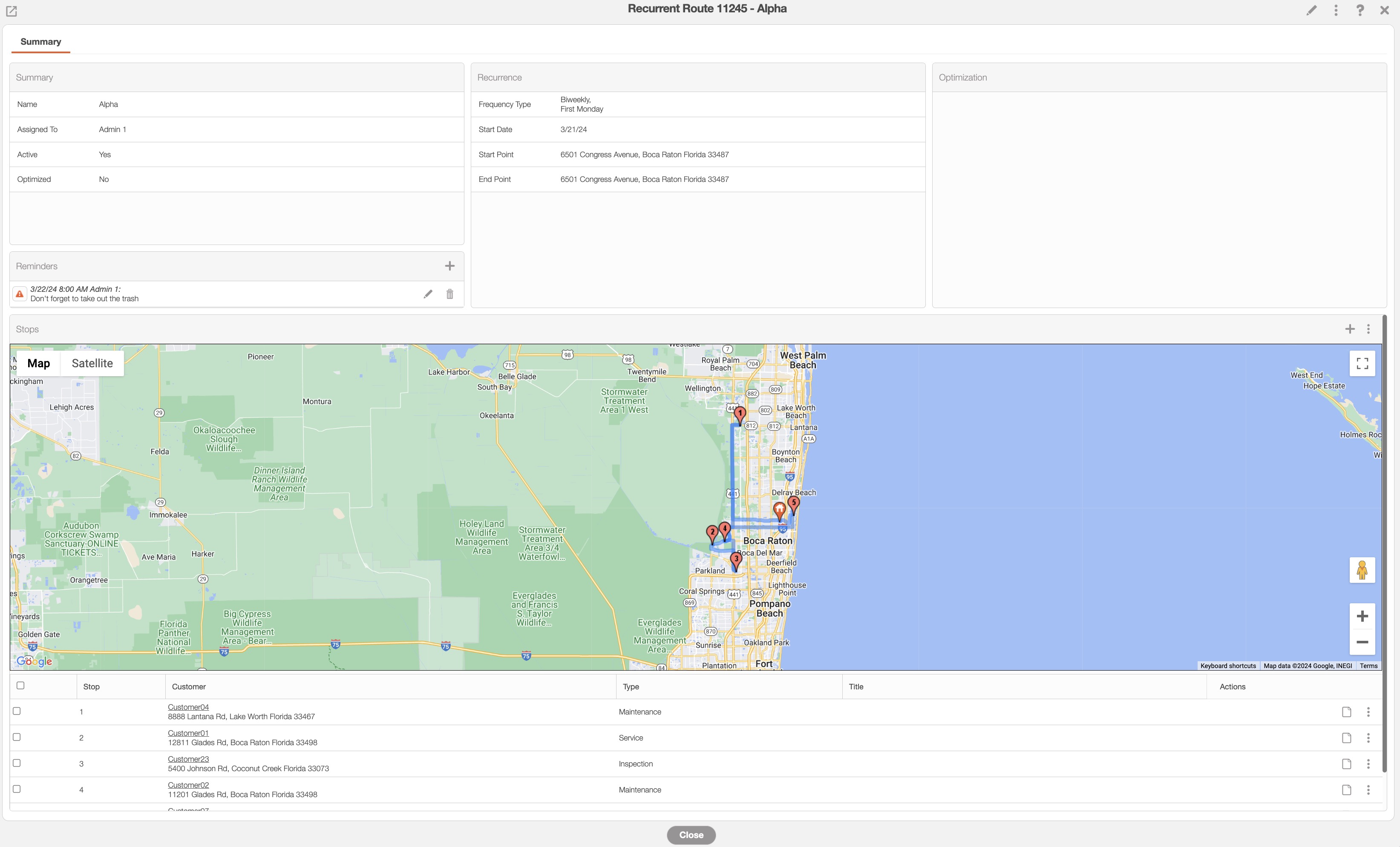This screenshot has height=847, width=1400.
Task: Edit the trash reminder with pencil icon
Action: [x=428, y=294]
